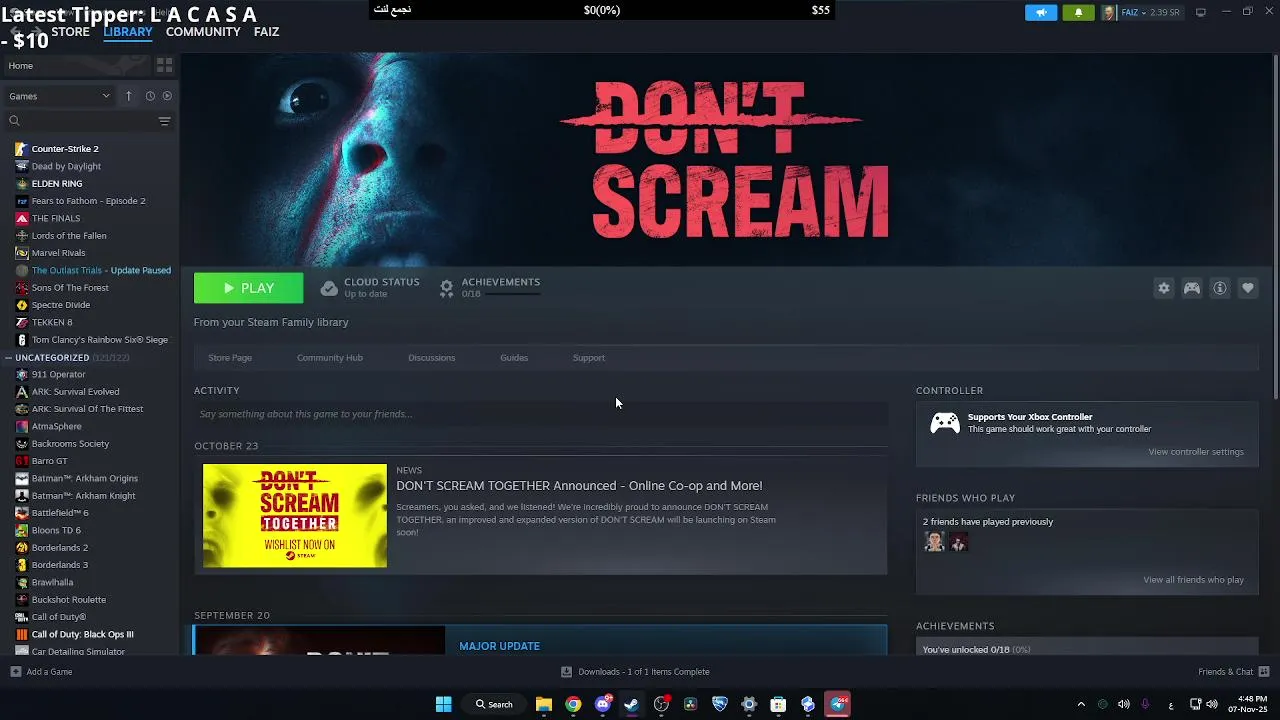The image size is (1280, 720).
Task: Open the Community Hub link
Action: click(330, 358)
